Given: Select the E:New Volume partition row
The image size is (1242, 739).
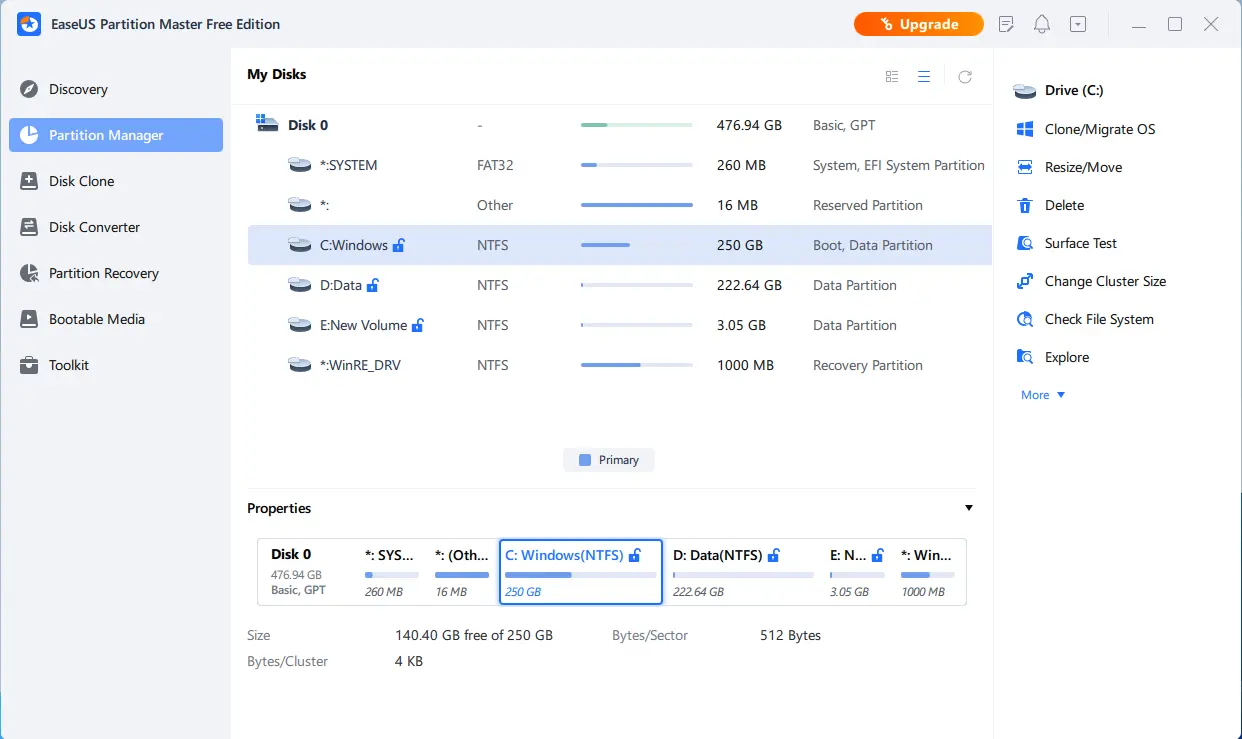Looking at the screenshot, I should click(x=619, y=325).
